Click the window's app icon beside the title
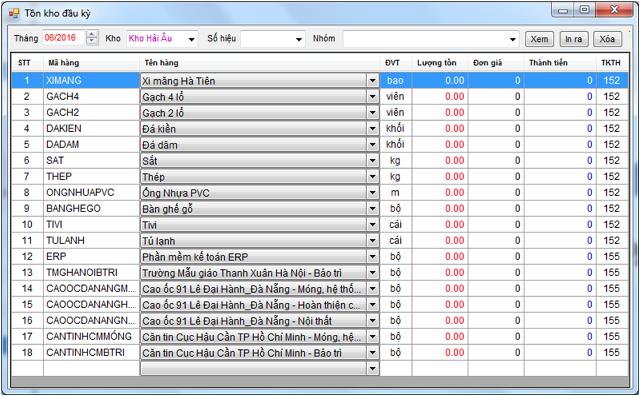 pyautogui.click(x=13, y=13)
